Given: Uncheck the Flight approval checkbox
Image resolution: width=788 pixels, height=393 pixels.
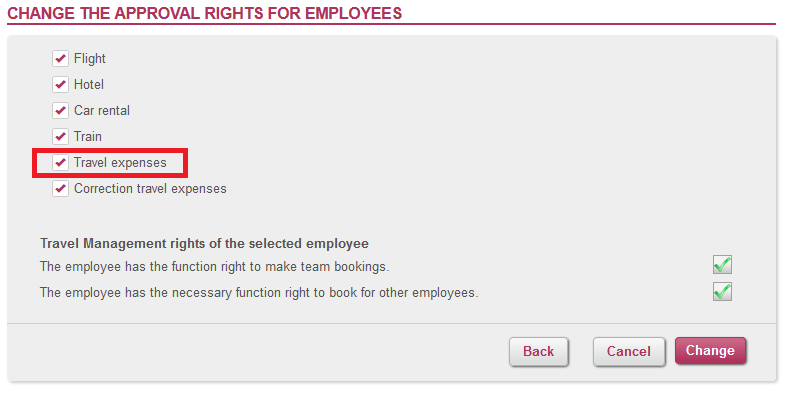Looking at the screenshot, I should coord(60,58).
